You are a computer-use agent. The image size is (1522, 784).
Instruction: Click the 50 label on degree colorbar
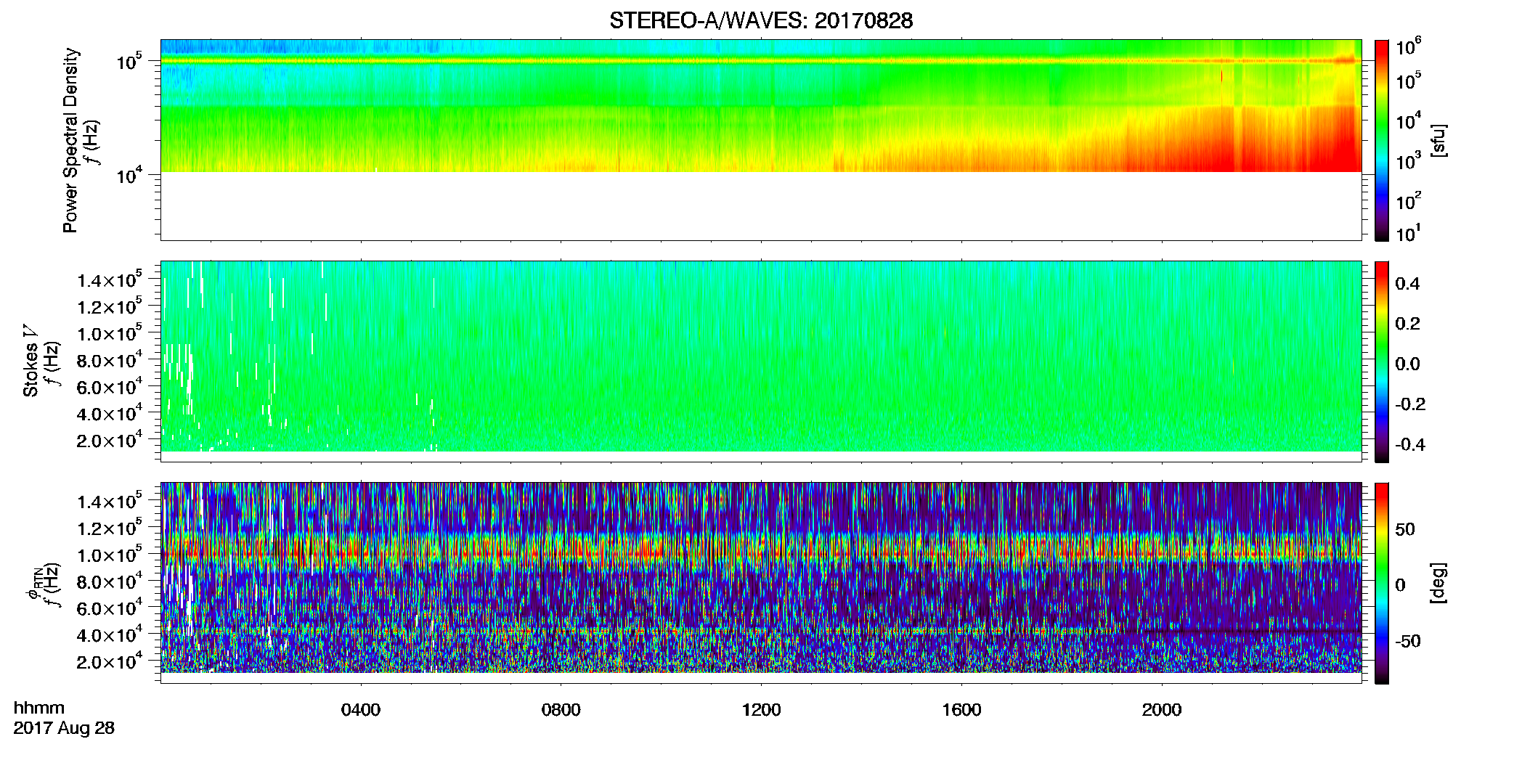tap(1405, 529)
